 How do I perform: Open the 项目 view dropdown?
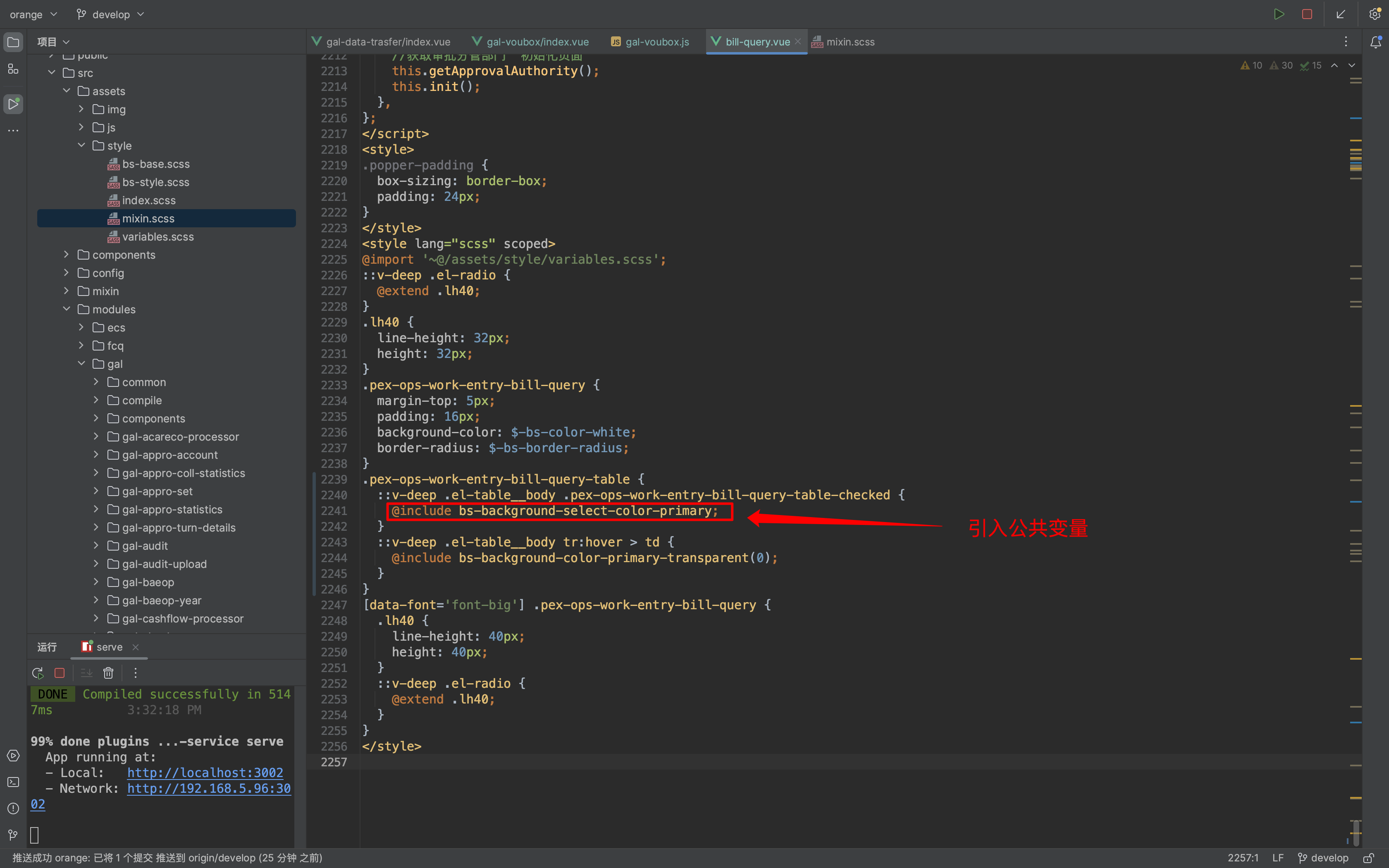(x=53, y=42)
